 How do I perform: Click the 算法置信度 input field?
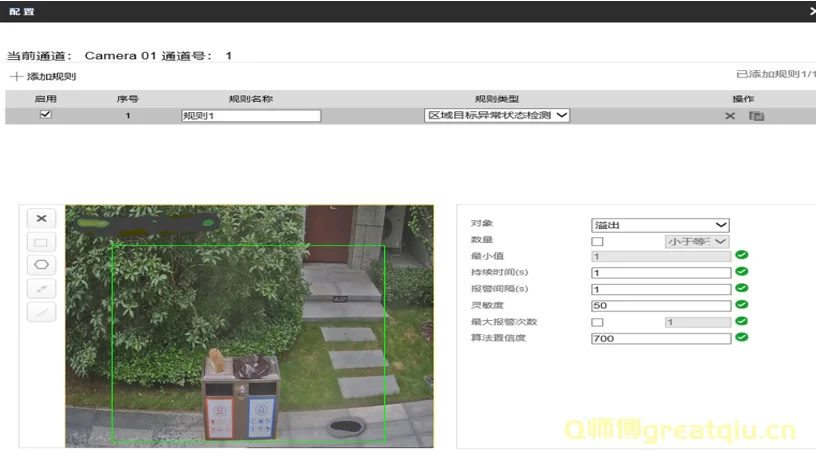coord(660,338)
